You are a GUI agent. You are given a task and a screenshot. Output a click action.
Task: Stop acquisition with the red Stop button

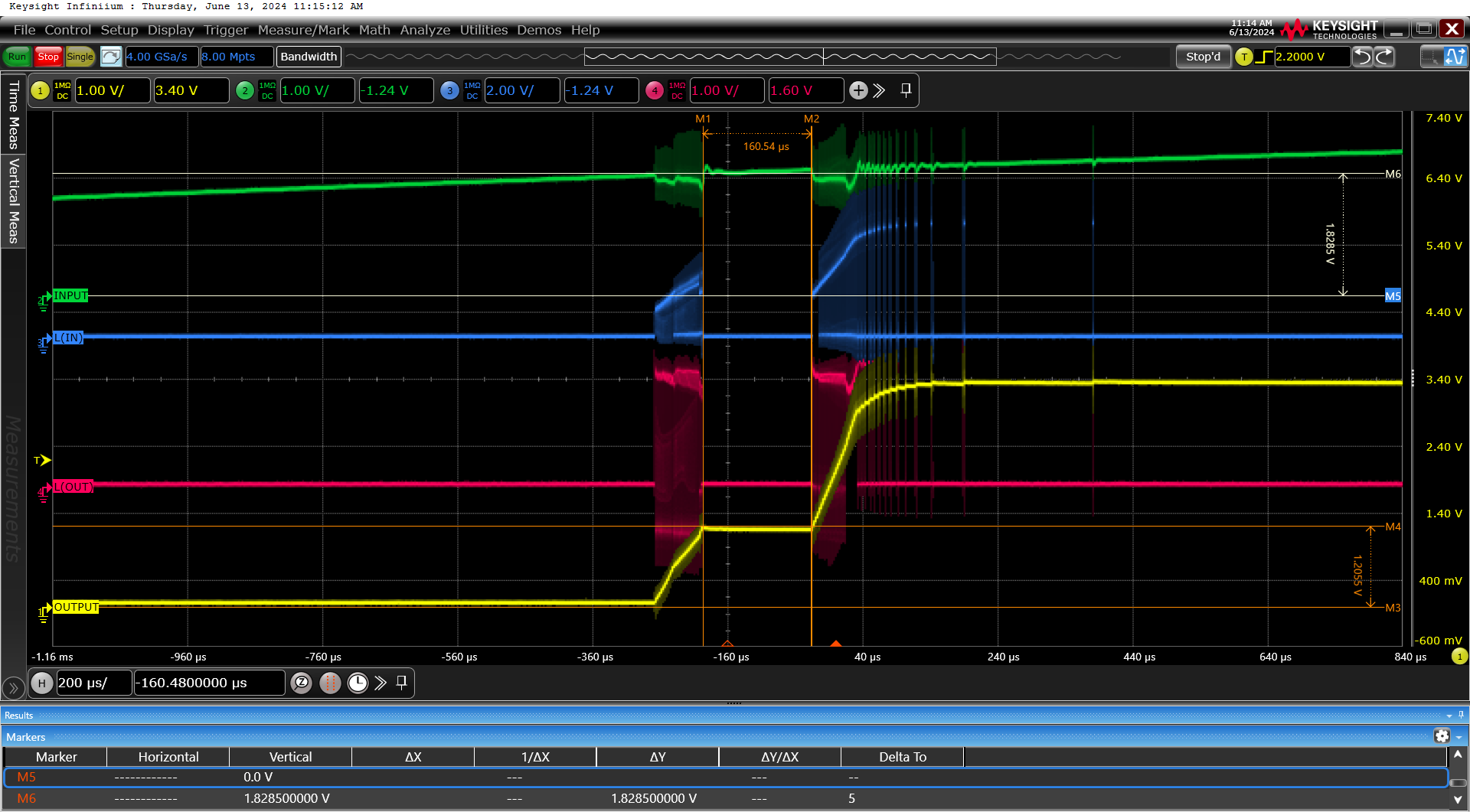pos(48,57)
